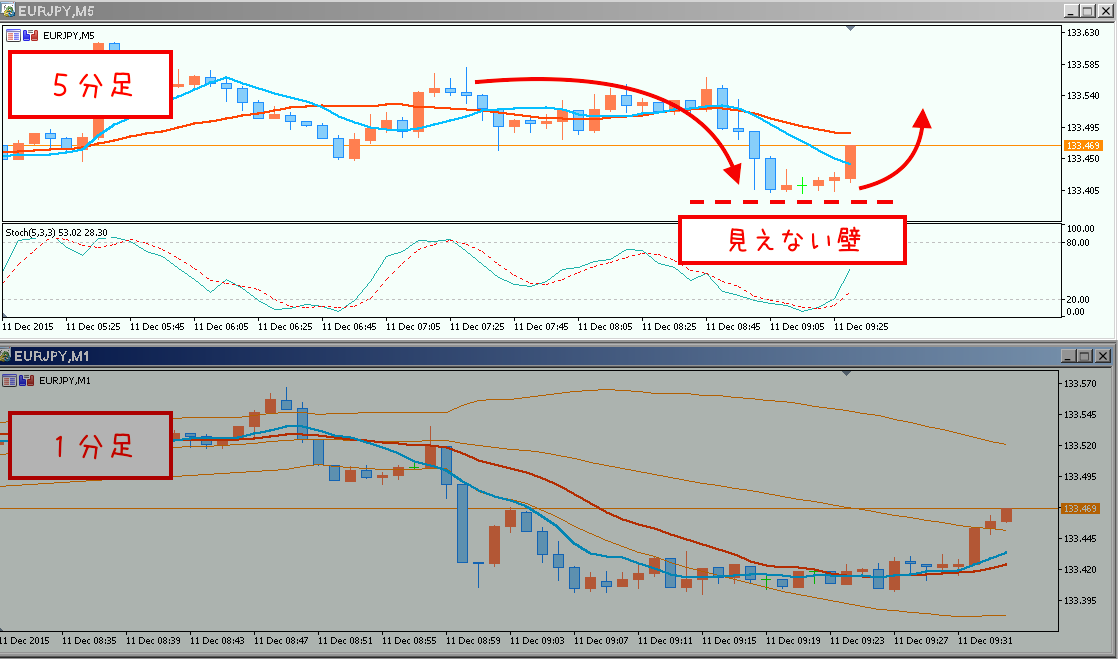Maximize the EURJPY,M5 chart window
Viewport: 1118px width, 659px height.
pyautogui.click(x=1087, y=11)
